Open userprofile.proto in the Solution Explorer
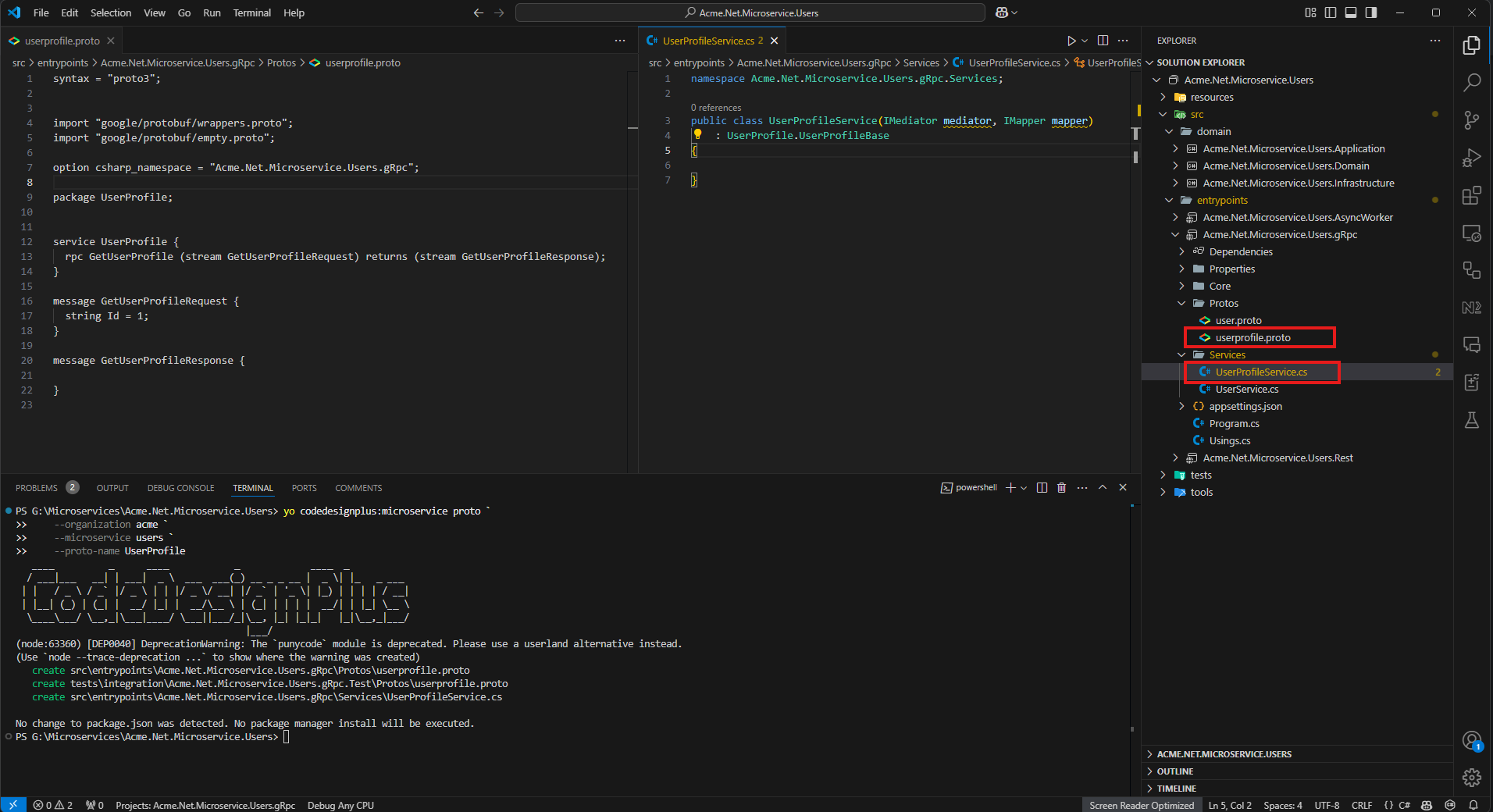This screenshot has width=1493, height=812. [1252, 337]
